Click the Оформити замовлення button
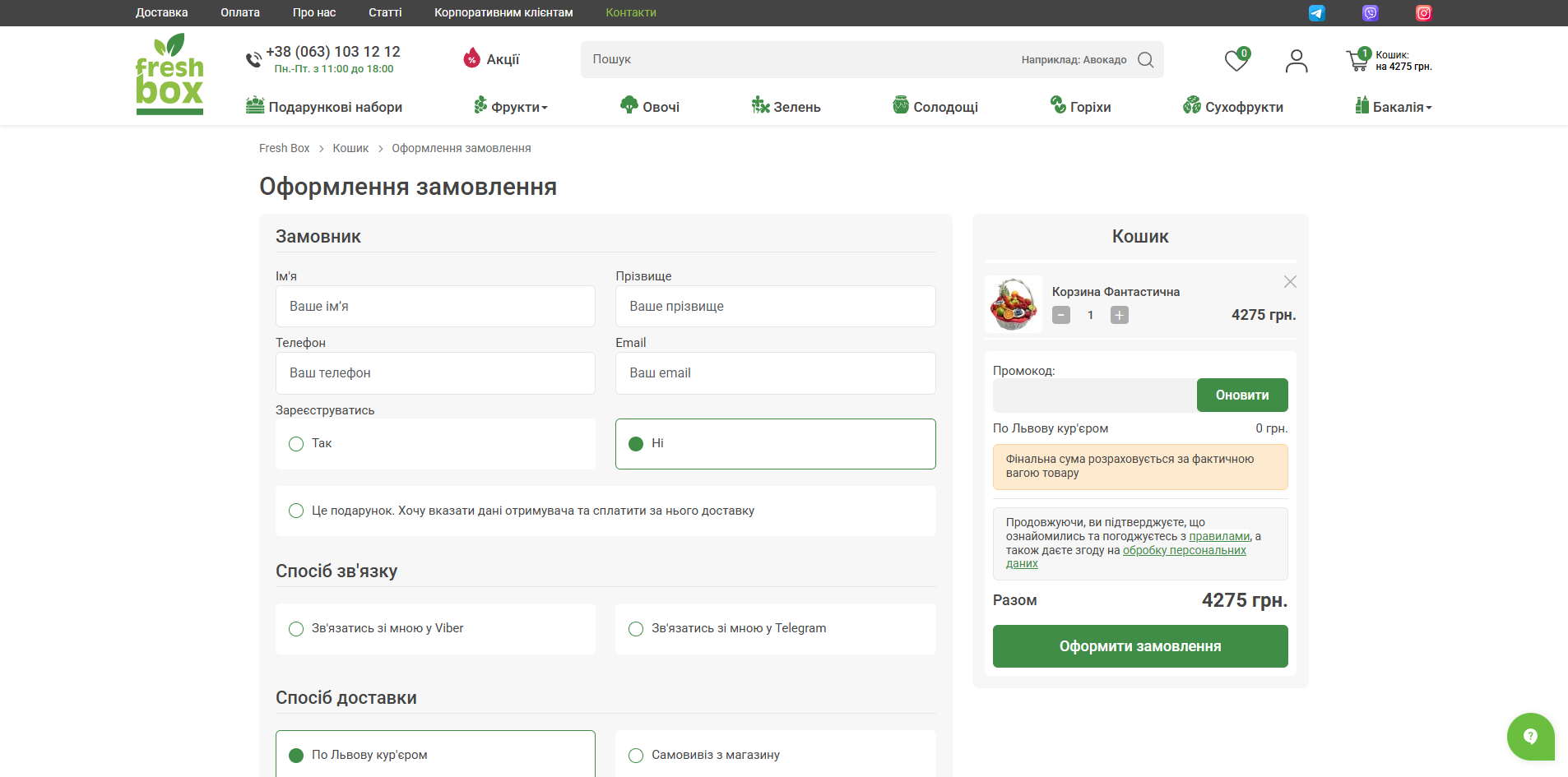The image size is (1568, 777). pyautogui.click(x=1140, y=646)
